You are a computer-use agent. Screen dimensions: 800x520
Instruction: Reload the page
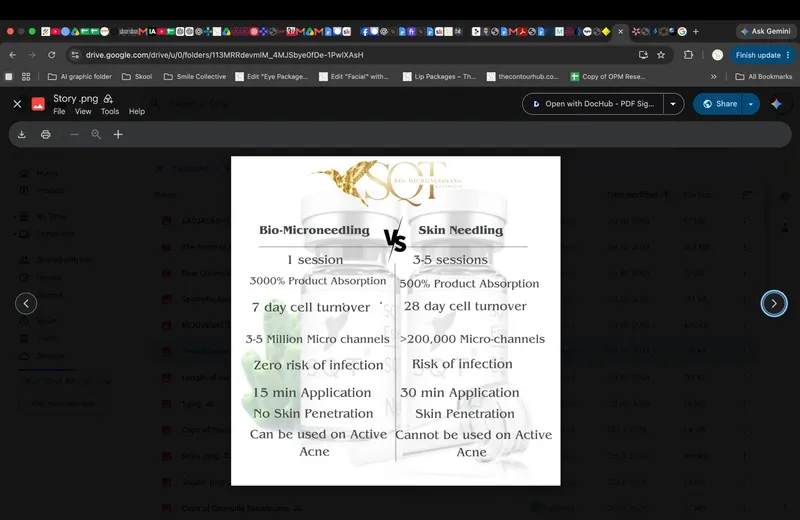[52, 55]
